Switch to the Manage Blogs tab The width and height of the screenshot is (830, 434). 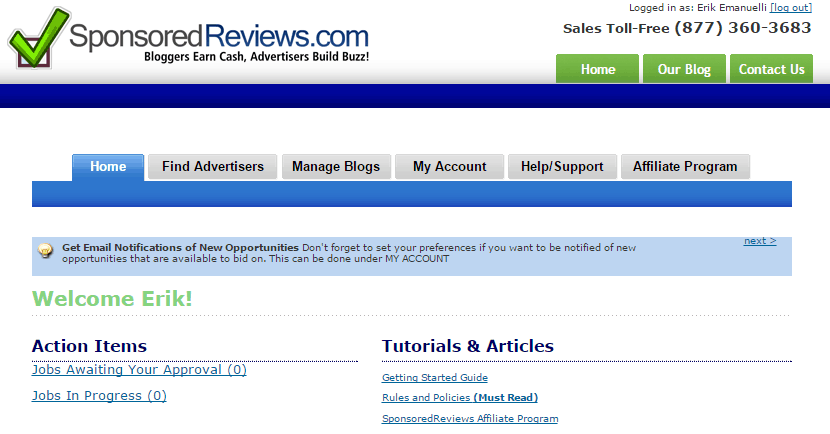point(336,167)
